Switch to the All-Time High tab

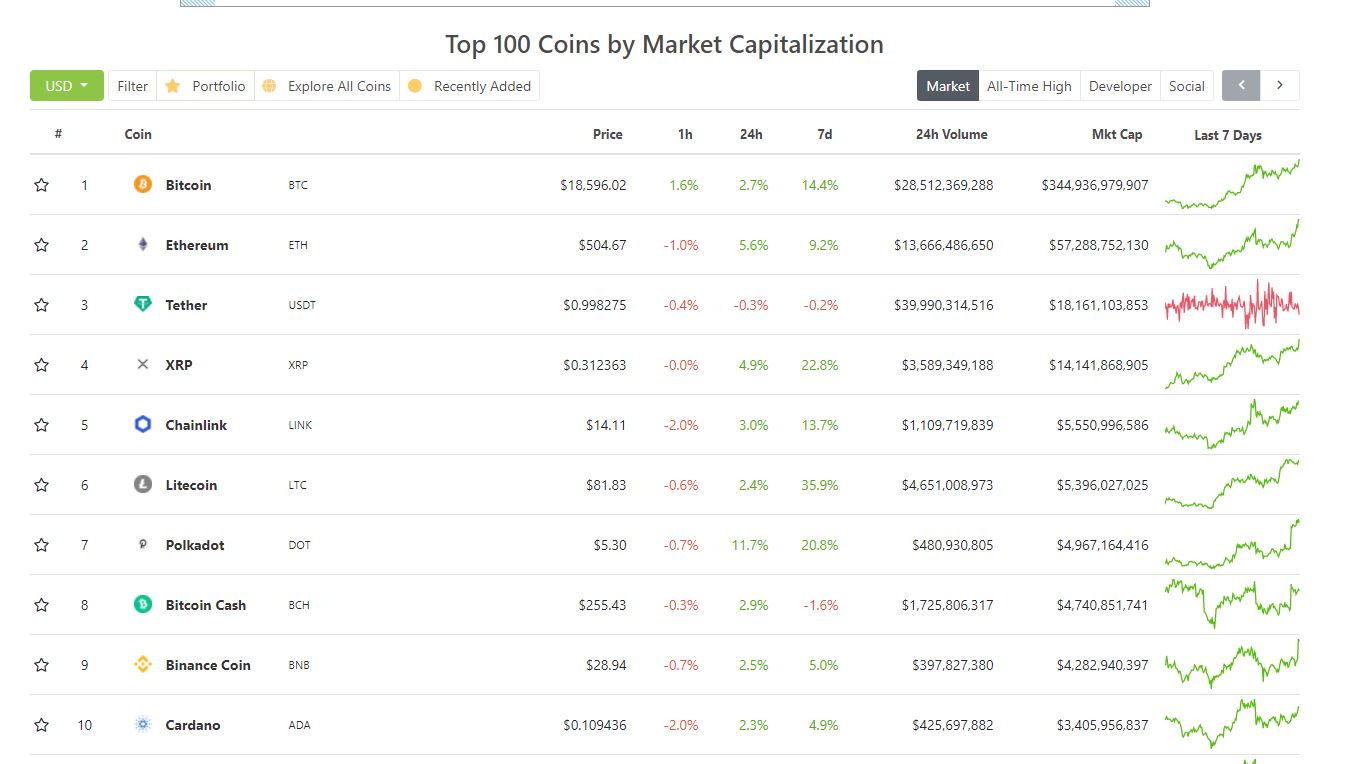[1029, 86]
